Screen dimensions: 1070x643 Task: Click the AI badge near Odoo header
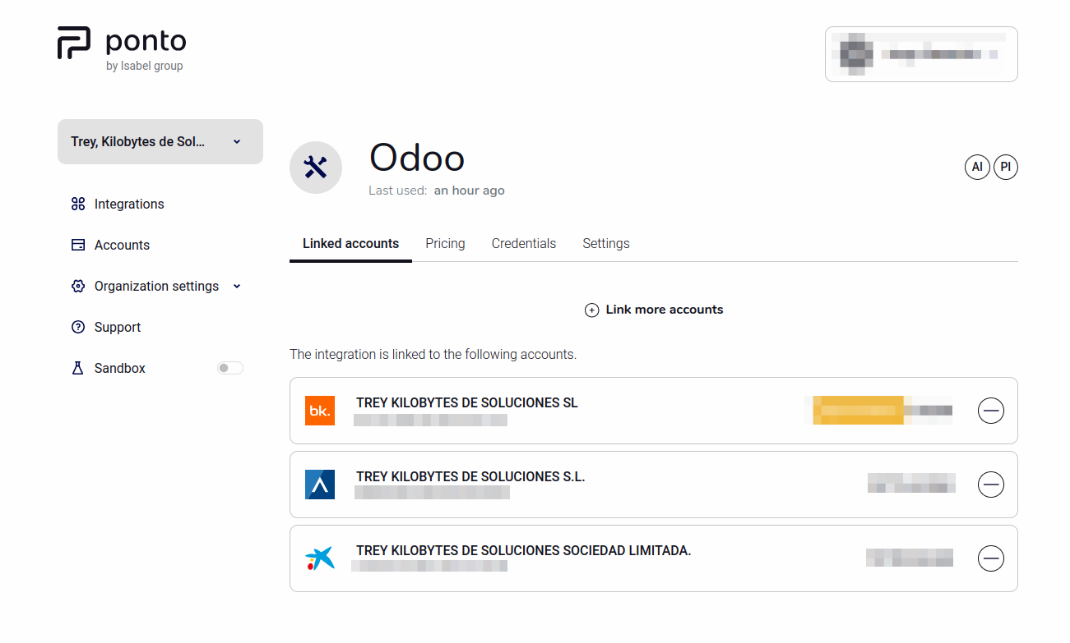(977, 167)
